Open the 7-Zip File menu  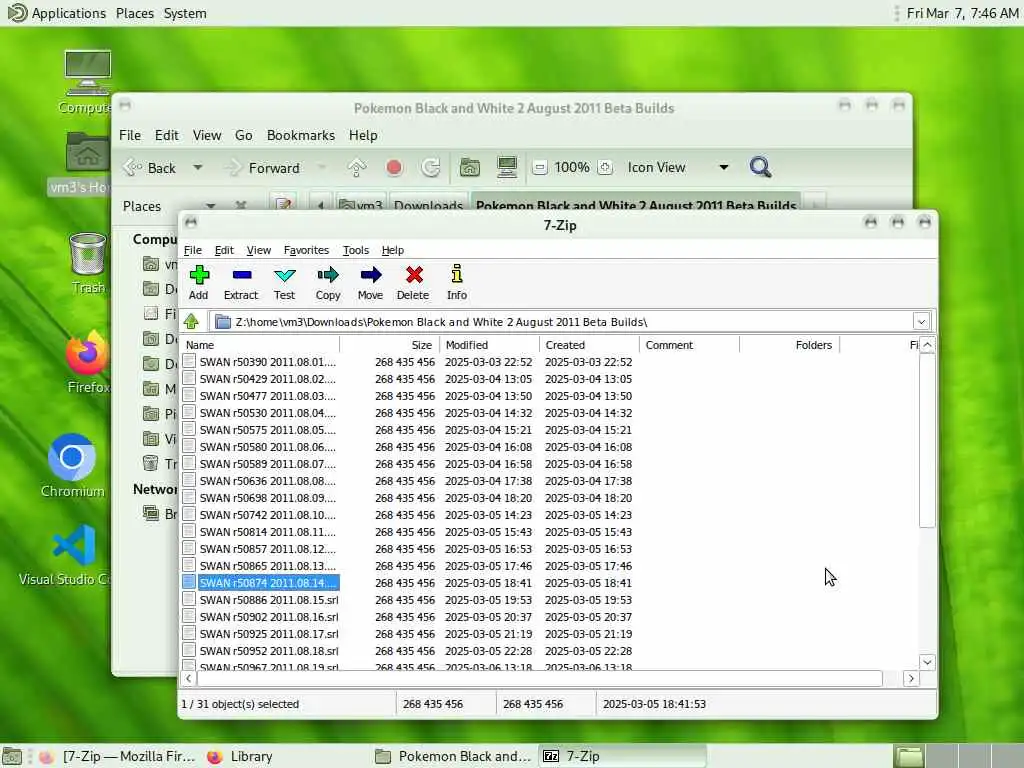pyautogui.click(x=193, y=250)
